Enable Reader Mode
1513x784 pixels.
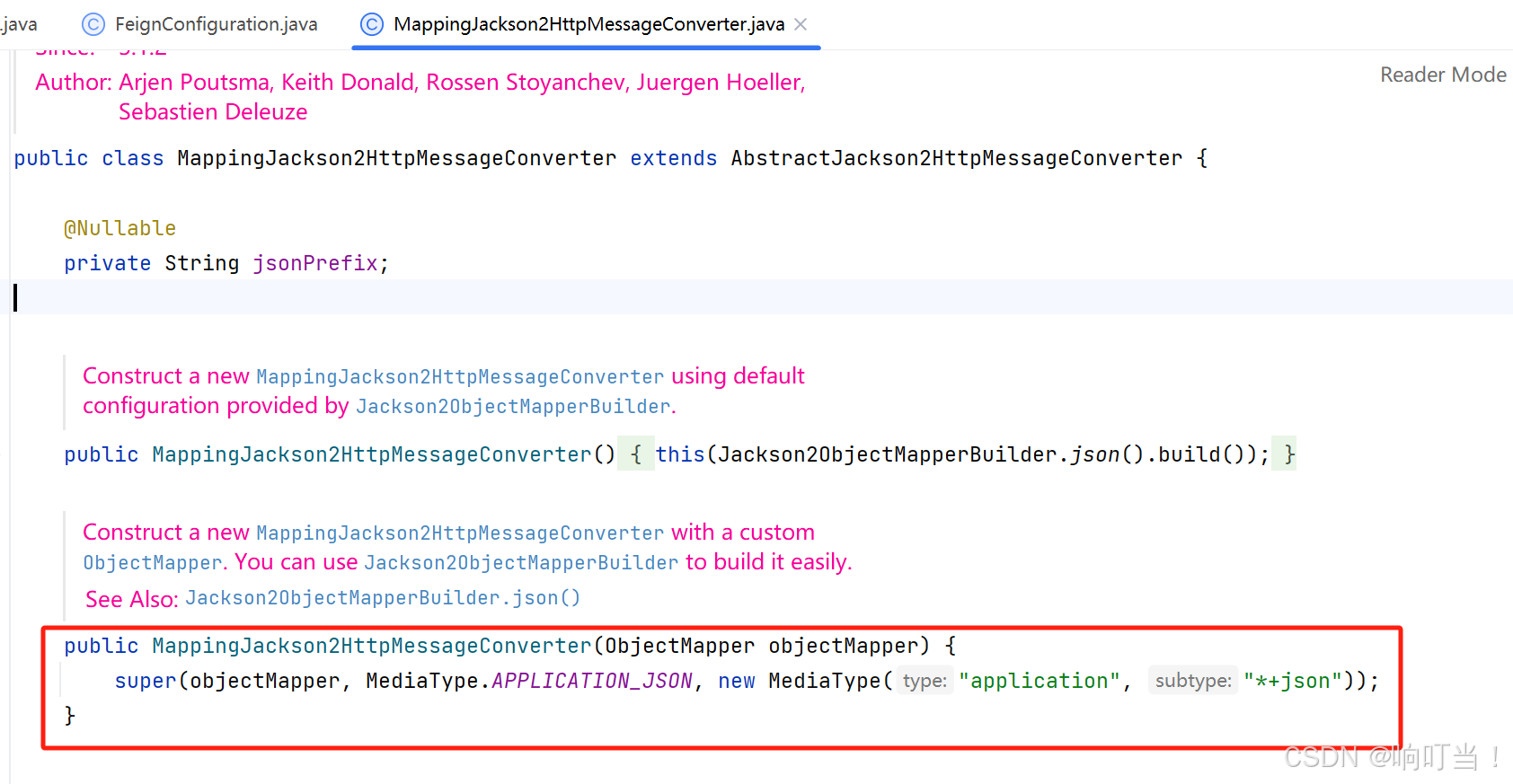[1443, 75]
